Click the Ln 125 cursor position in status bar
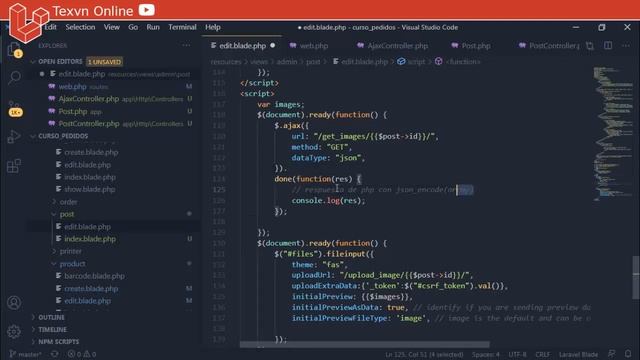640x360 pixels. click(424, 354)
